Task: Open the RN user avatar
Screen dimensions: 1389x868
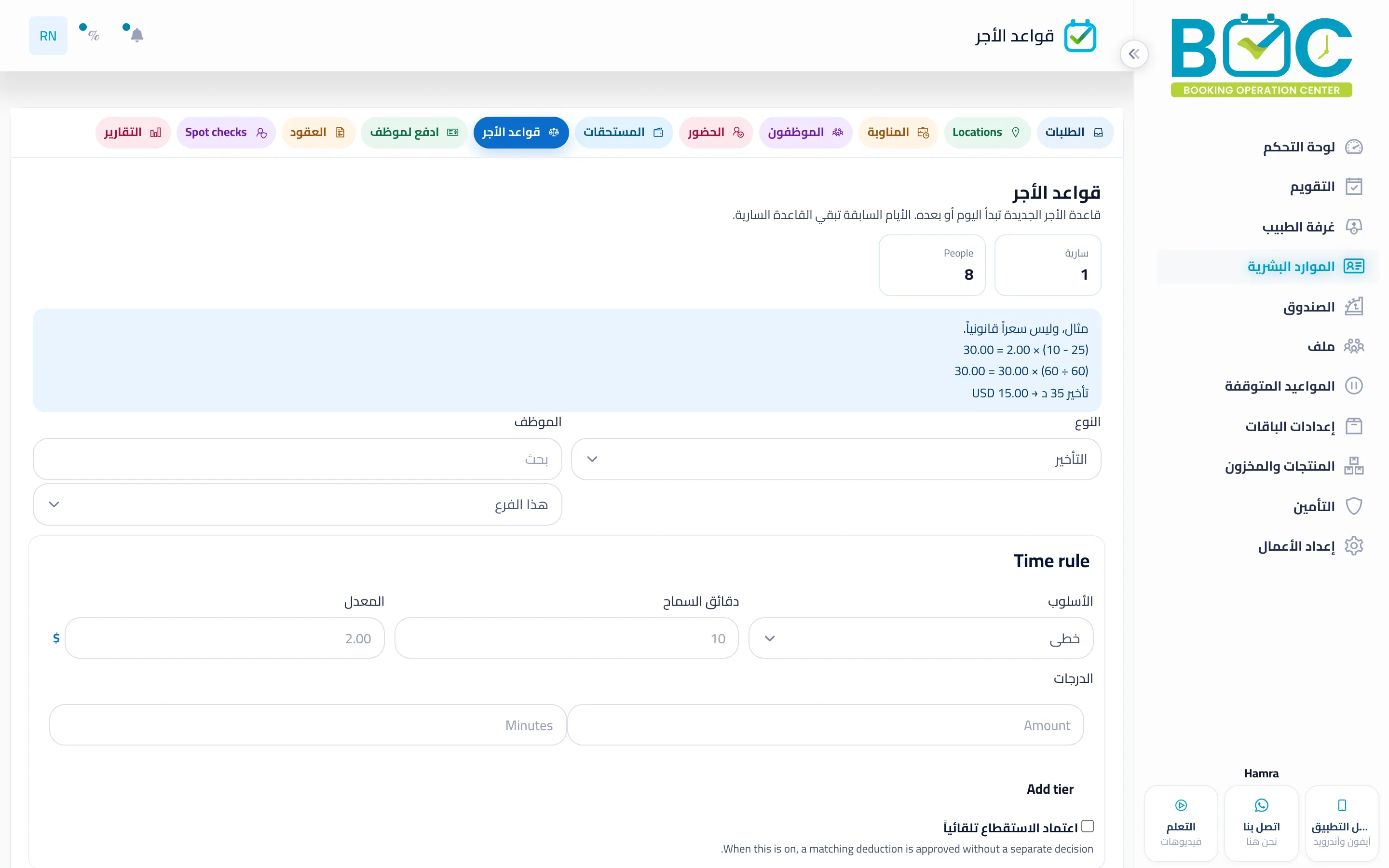Action: (48, 36)
